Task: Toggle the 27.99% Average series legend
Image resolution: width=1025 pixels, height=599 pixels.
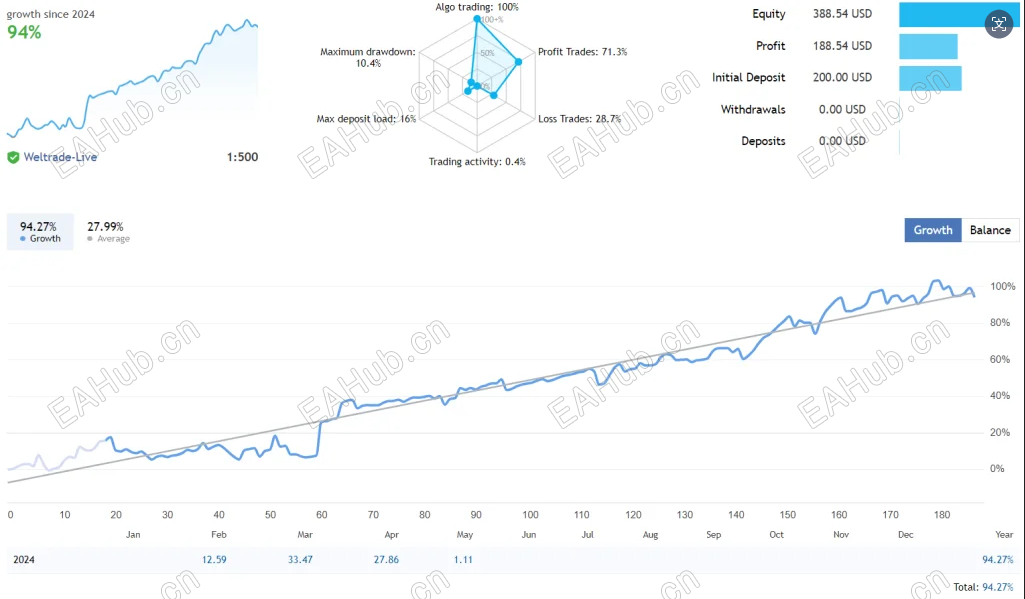Action: click(x=109, y=231)
